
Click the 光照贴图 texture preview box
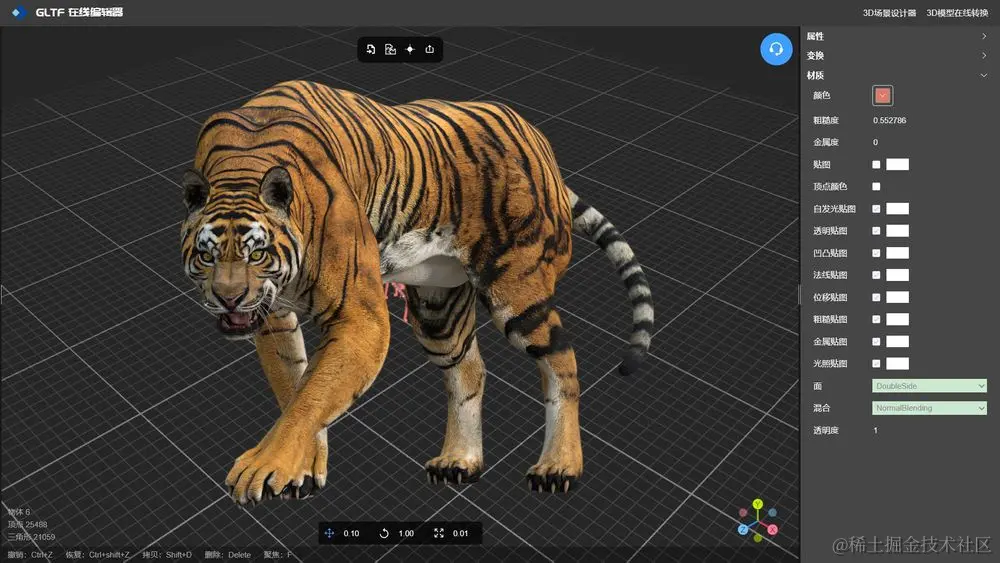coord(897,363)
